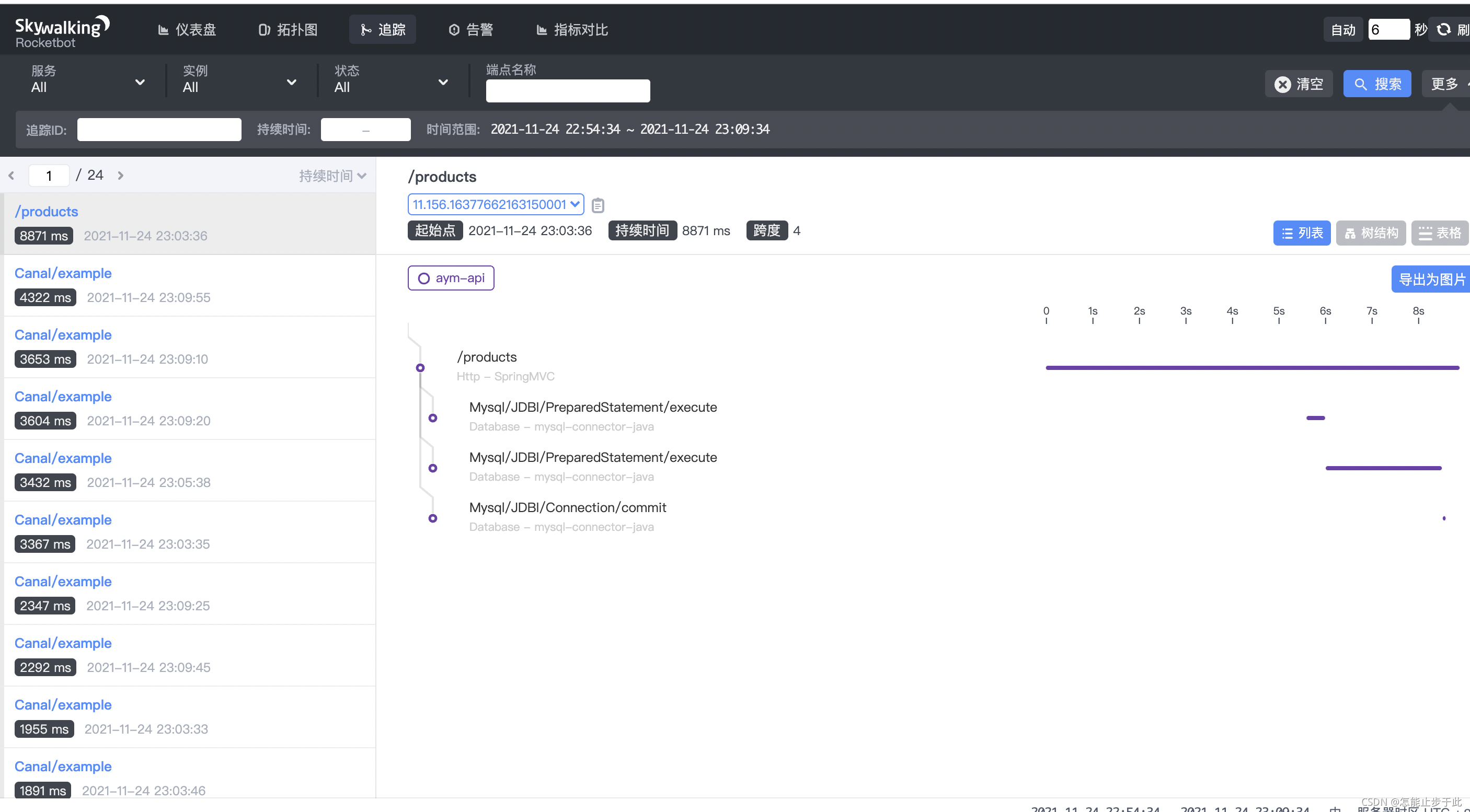This screenshot has height=812, width=1470.
Task: Go to the 指标对比 metrics comparison tab
Action: [572, 30]
